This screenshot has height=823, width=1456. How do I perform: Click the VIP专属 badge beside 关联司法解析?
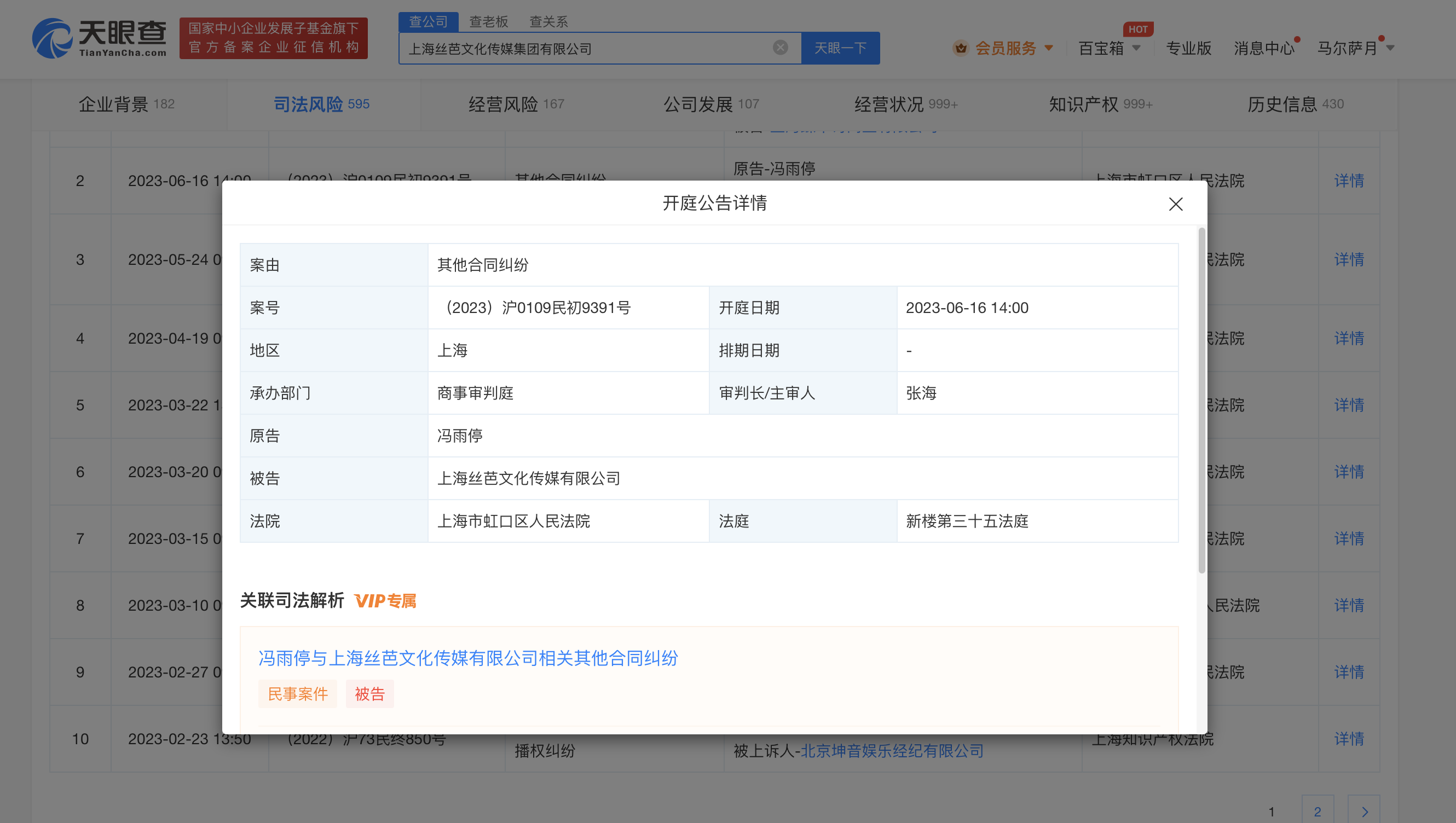[385, 601]
